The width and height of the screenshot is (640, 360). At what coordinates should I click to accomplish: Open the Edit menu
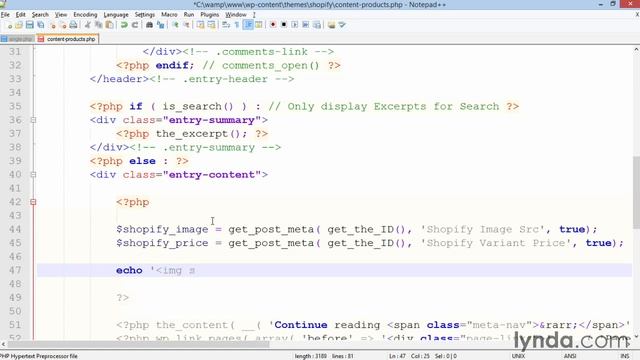coord(20,15)
